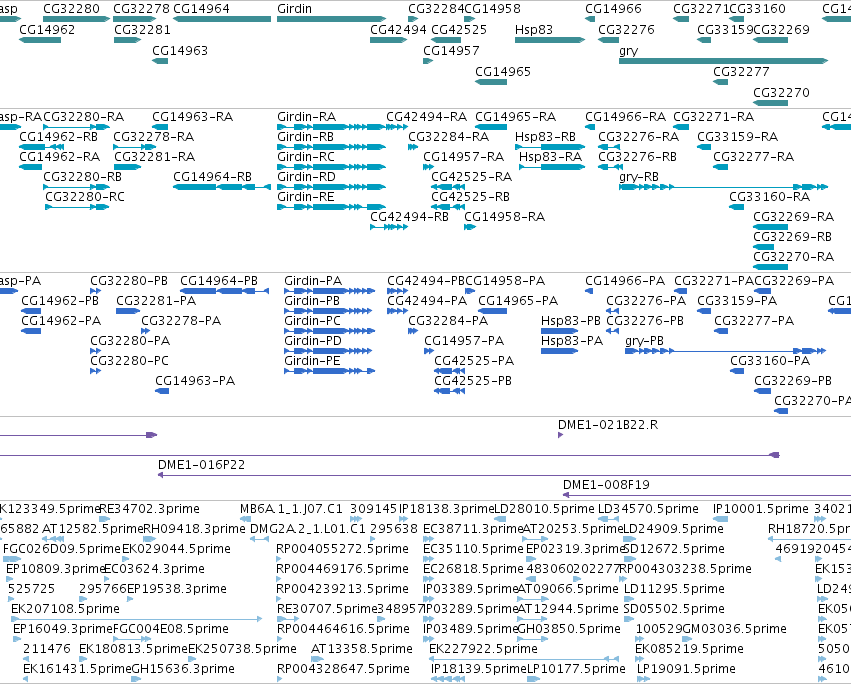Click the long gry gene bar

point(723,61)
